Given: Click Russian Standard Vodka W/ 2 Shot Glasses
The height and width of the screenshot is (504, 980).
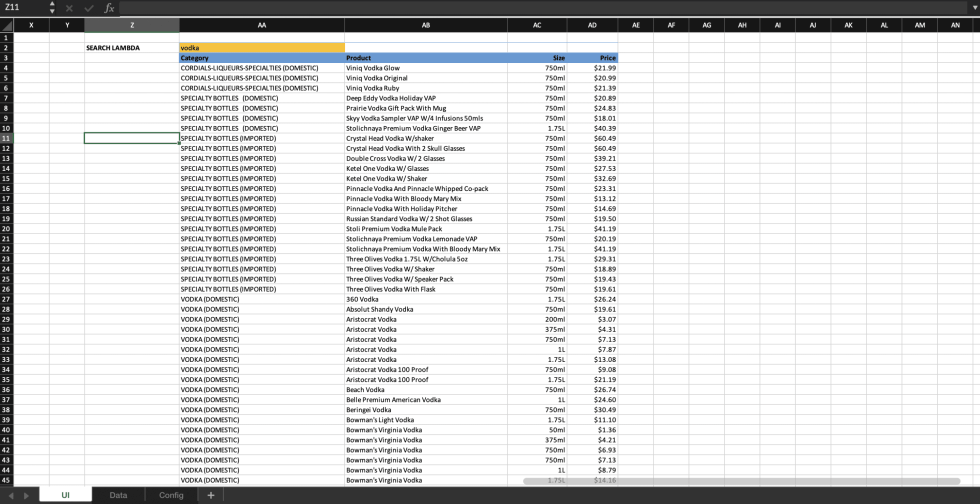Looking at the screenshot, I should 426,218.
